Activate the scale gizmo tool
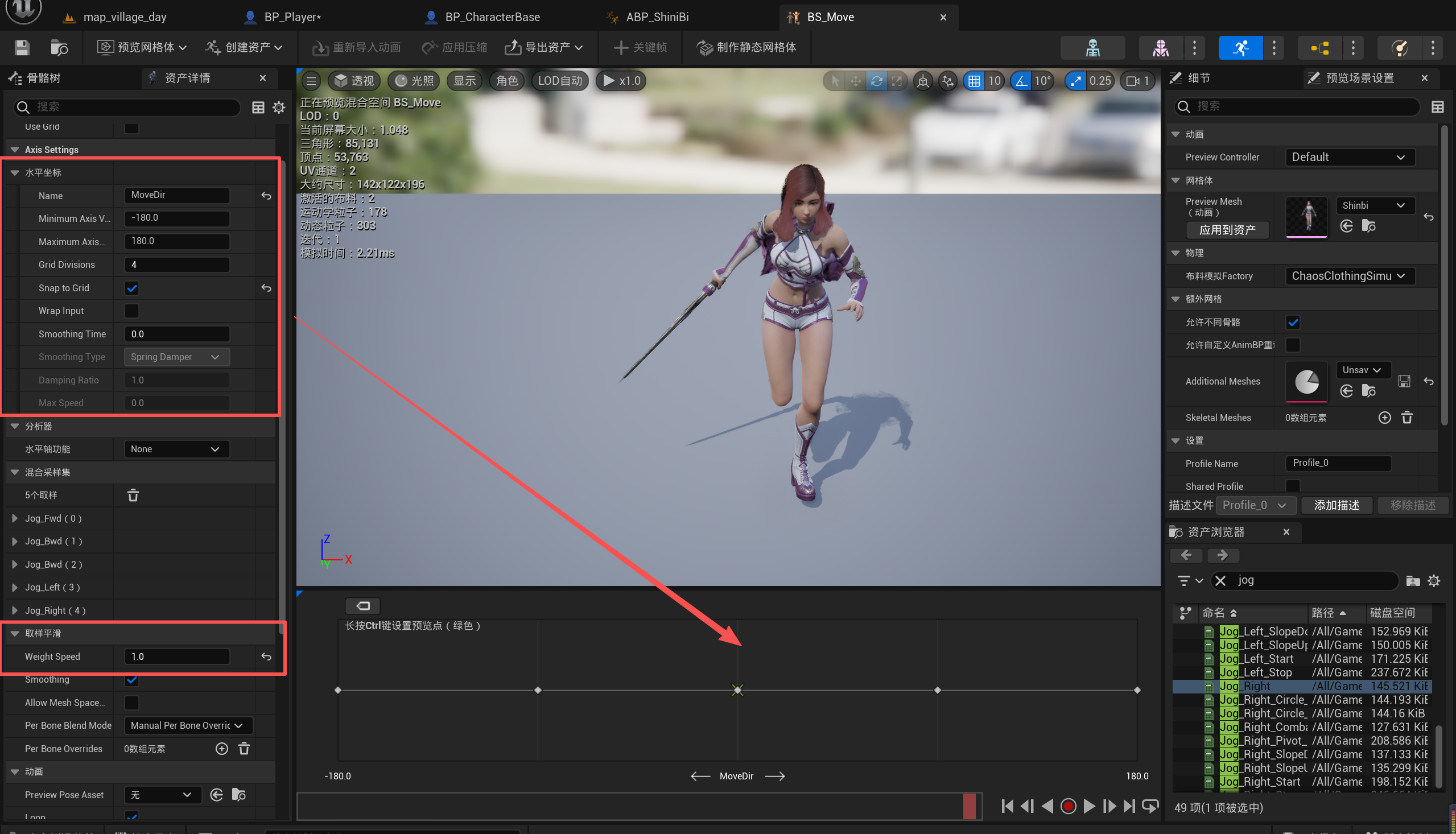Image resolution: width=1456 pixels, height=834 pixels. tap(897, 81)
